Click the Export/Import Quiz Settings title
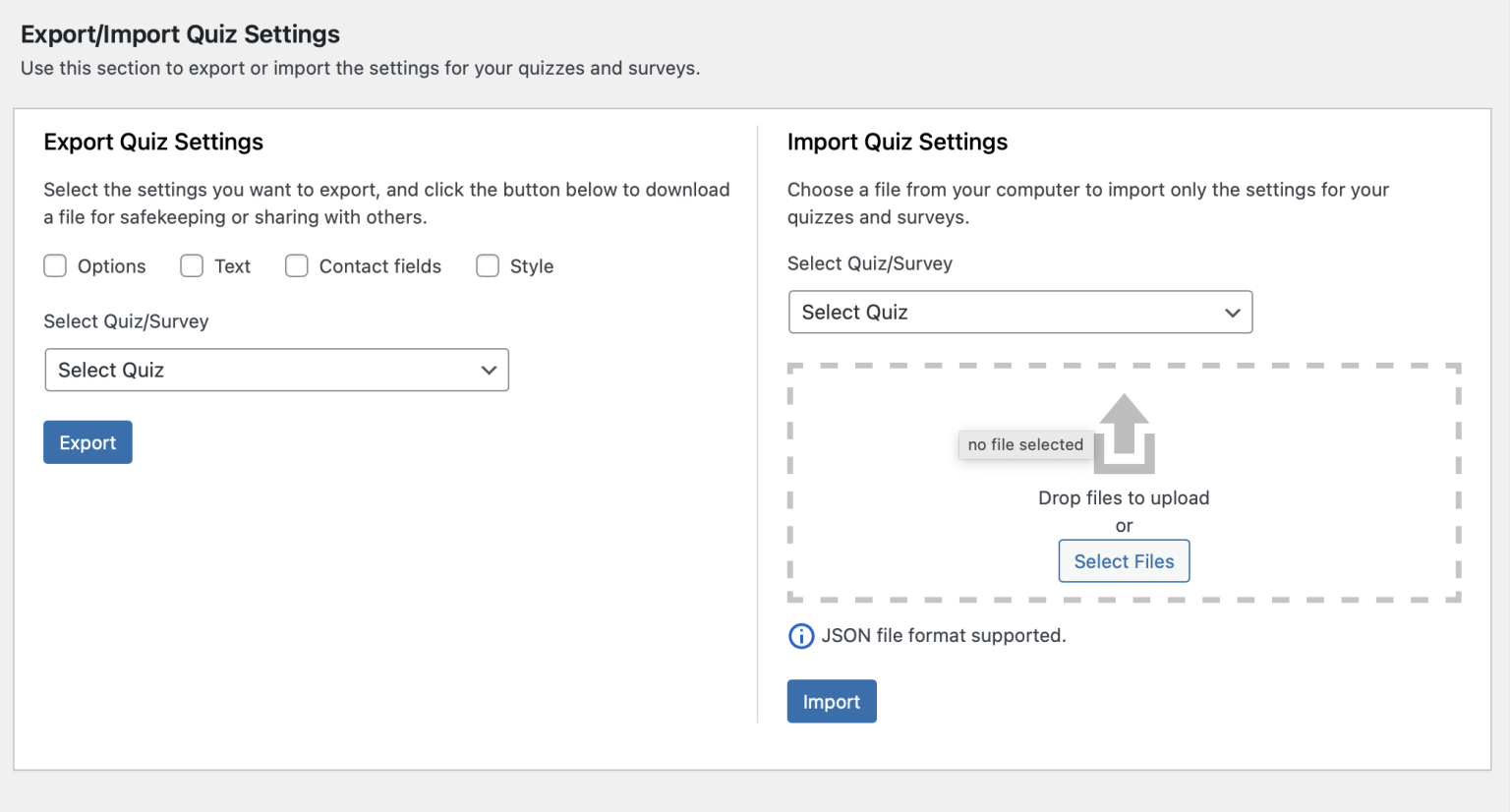 pos(181,33)
